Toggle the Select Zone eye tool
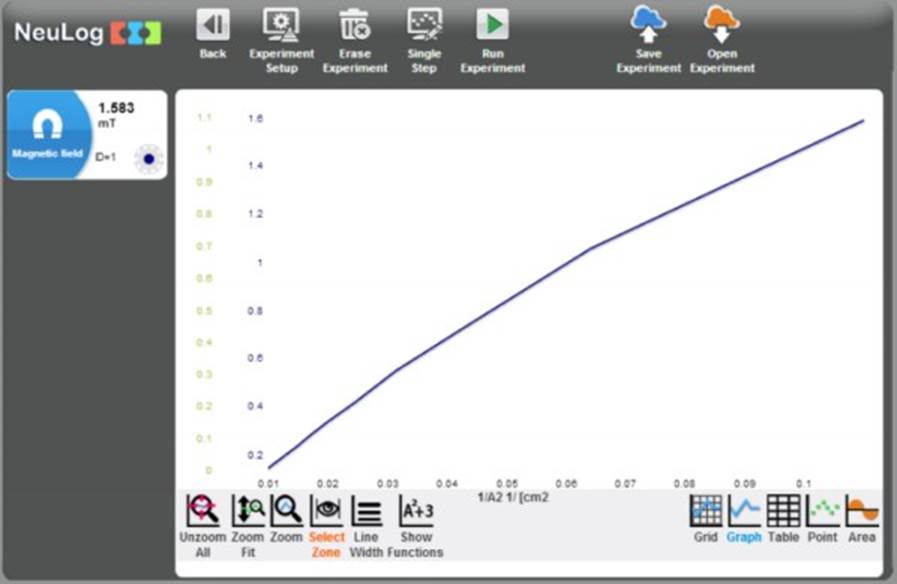The image size is (897, 584). (x=326, y=511)
